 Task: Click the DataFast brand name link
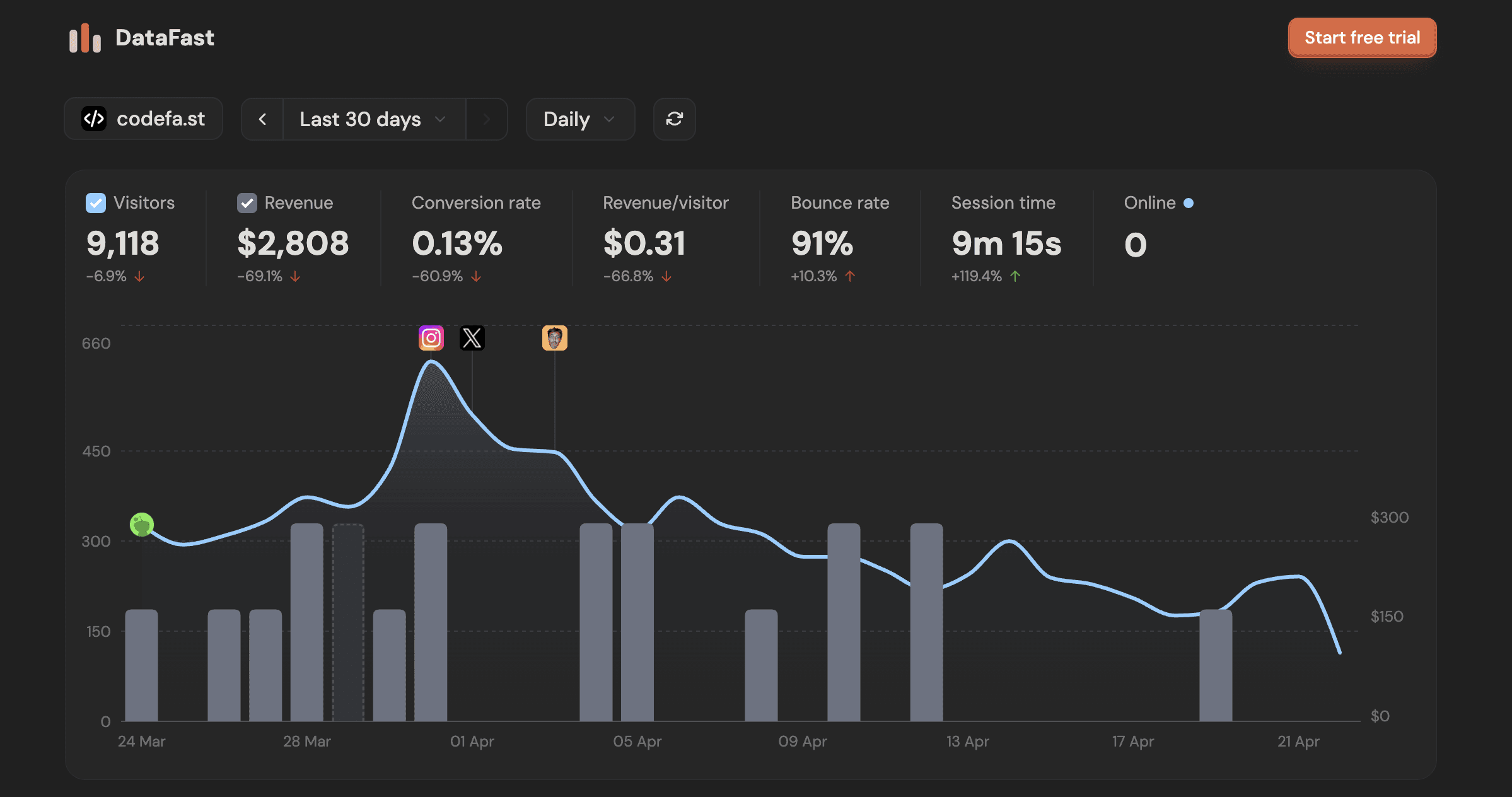pyautogui.click(x=165, y=38)
